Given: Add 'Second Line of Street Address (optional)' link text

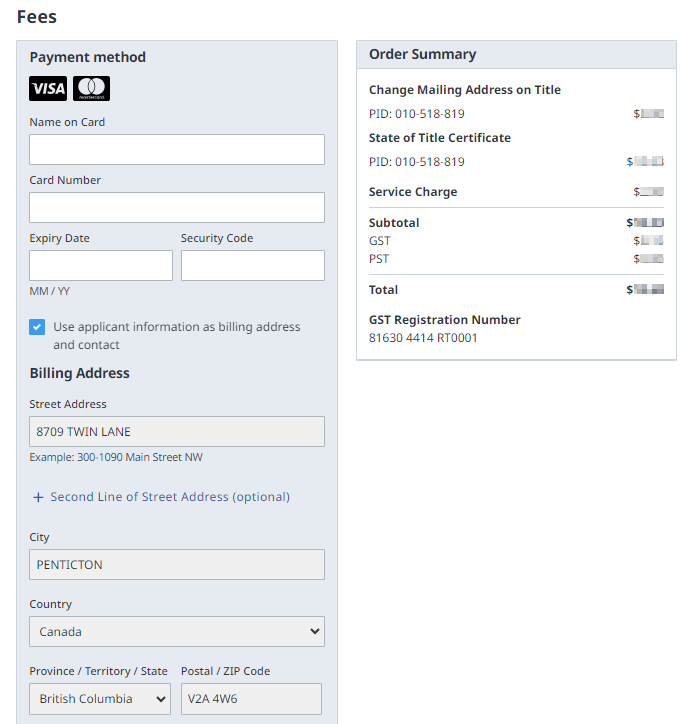Looking at the screenshot, I should [x=170, y=497].
